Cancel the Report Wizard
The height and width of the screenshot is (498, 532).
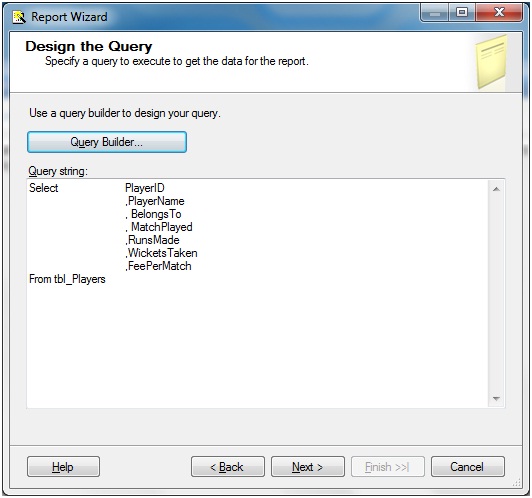[468, 467]
